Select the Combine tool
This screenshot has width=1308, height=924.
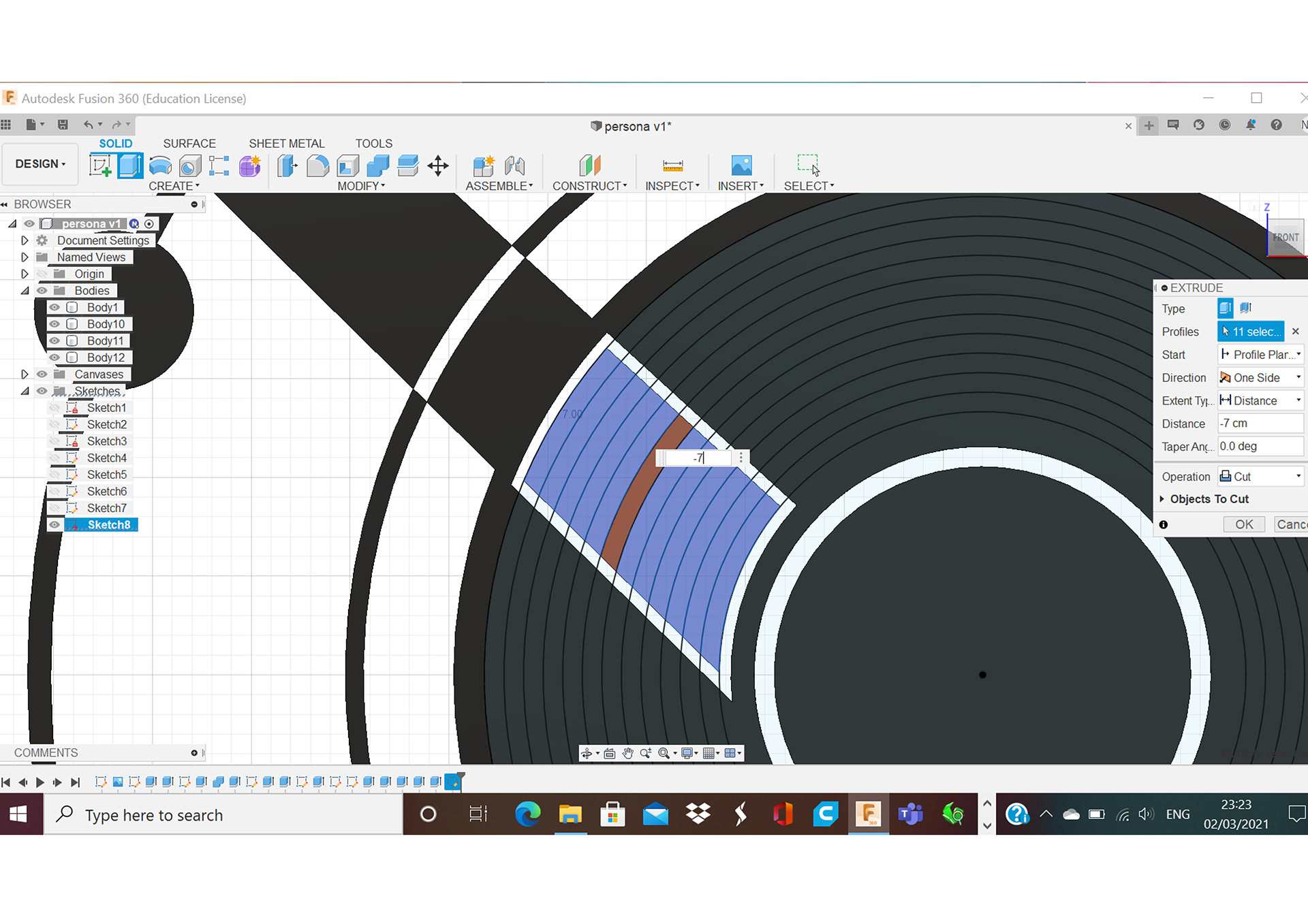377,165
